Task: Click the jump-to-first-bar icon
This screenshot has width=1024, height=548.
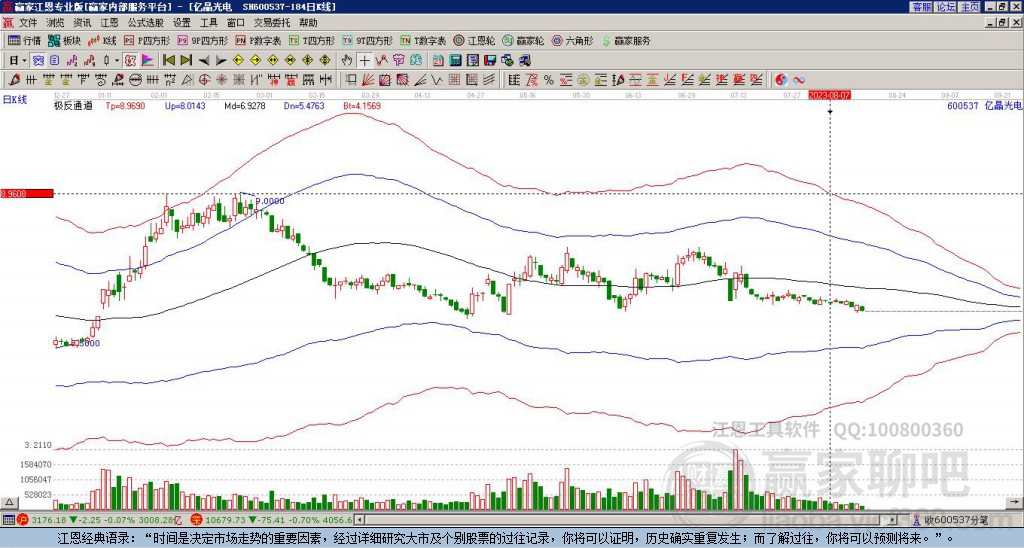Action: (x=168, y=60)
